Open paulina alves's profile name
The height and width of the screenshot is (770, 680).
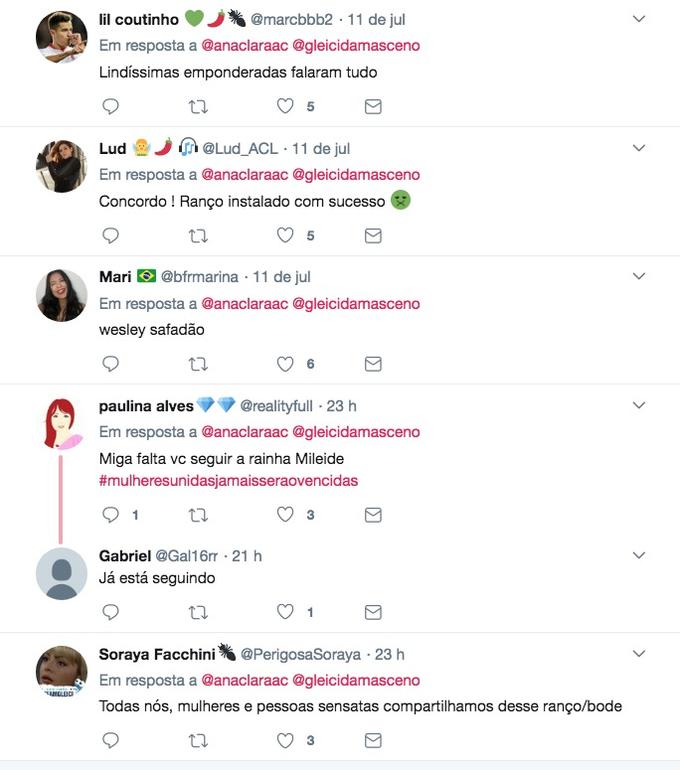(x=146, y=405)
